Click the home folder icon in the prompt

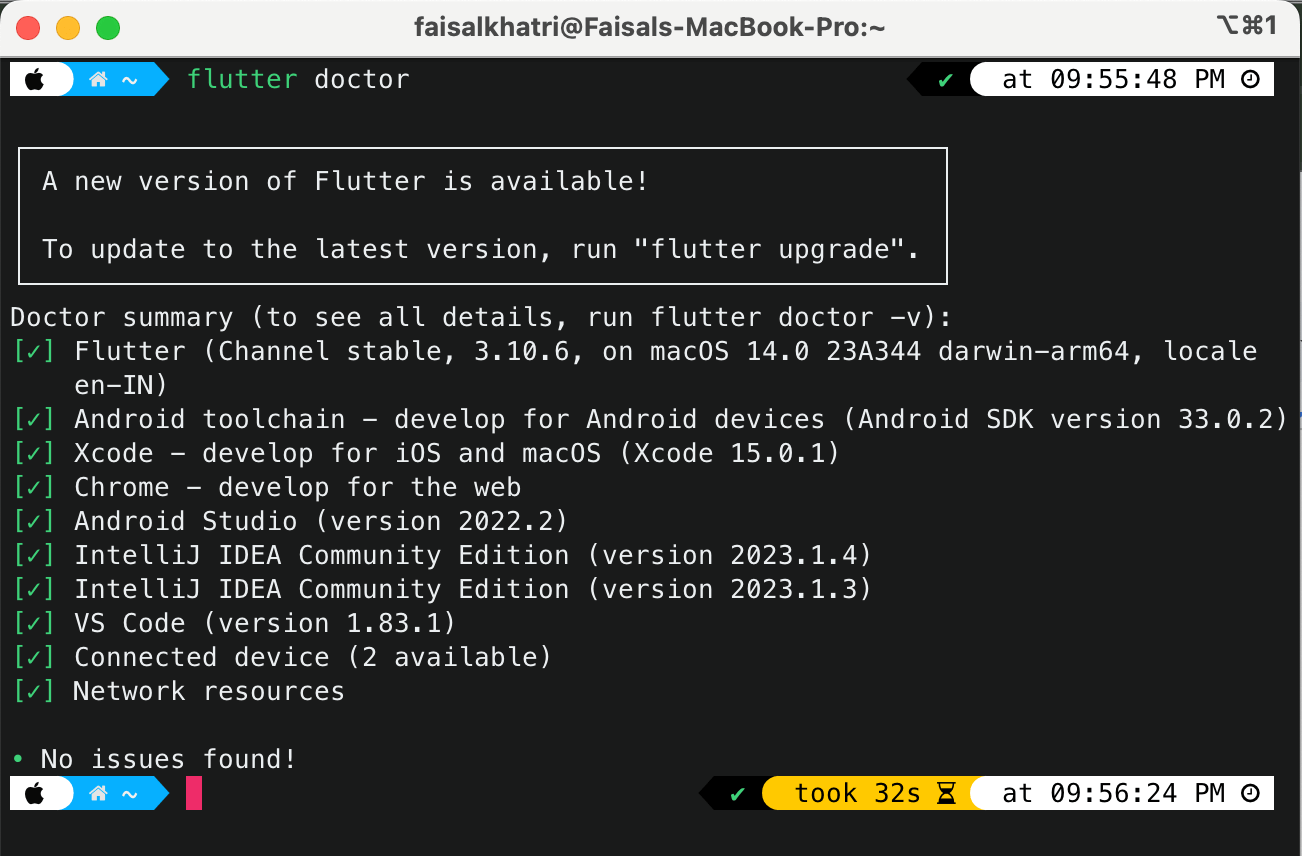(x=98, y=79)
